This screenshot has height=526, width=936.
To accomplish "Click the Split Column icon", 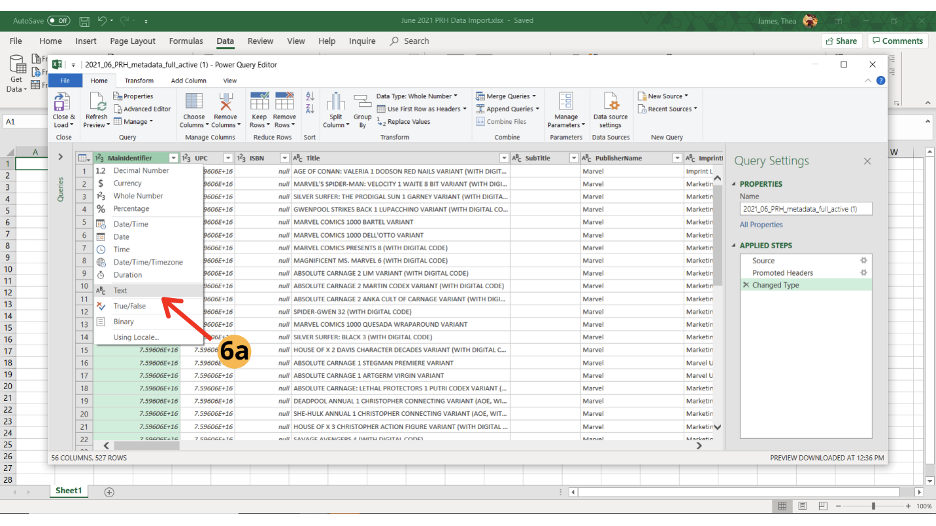I will click(x=335, y=103).
